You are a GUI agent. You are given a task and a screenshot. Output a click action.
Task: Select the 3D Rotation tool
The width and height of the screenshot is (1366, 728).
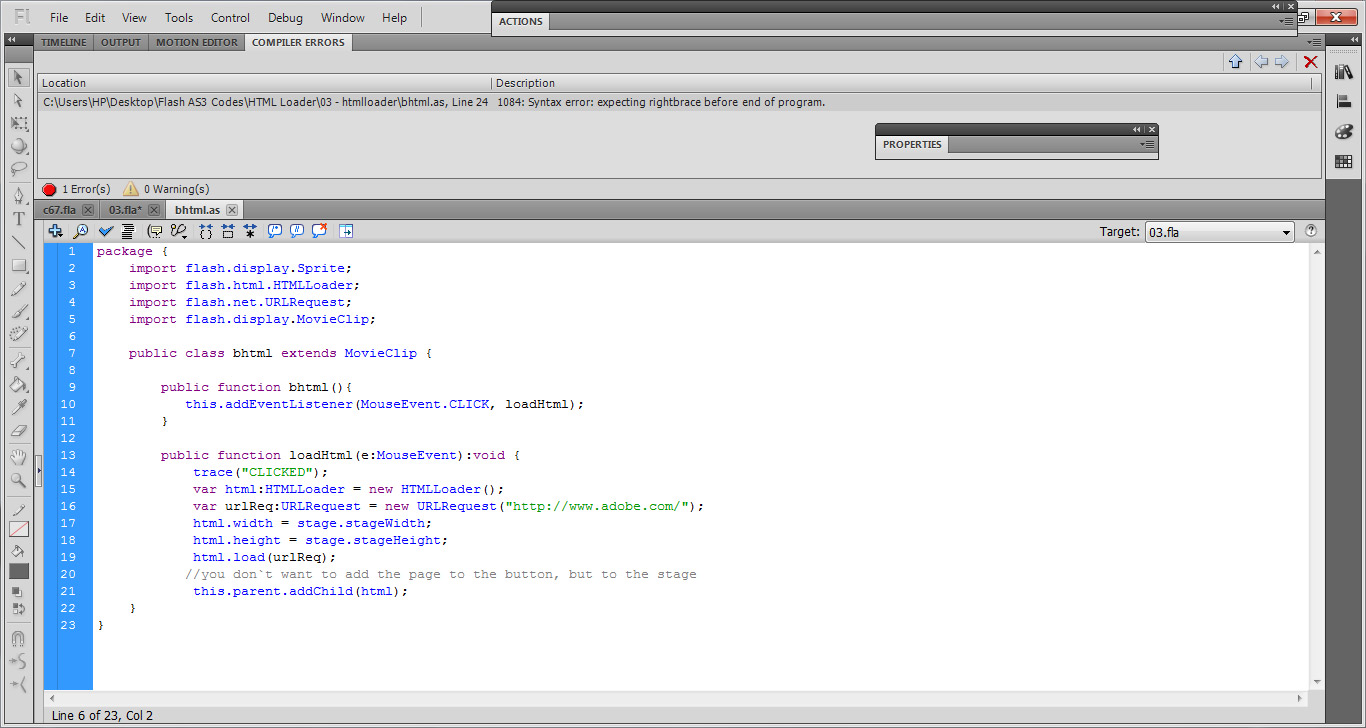pyautogui.click(x=18, y=146)
